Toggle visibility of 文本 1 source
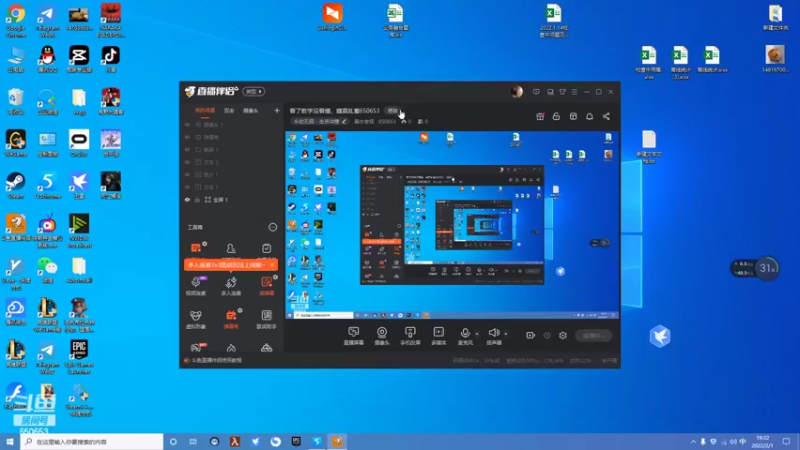 coord(187,187)
